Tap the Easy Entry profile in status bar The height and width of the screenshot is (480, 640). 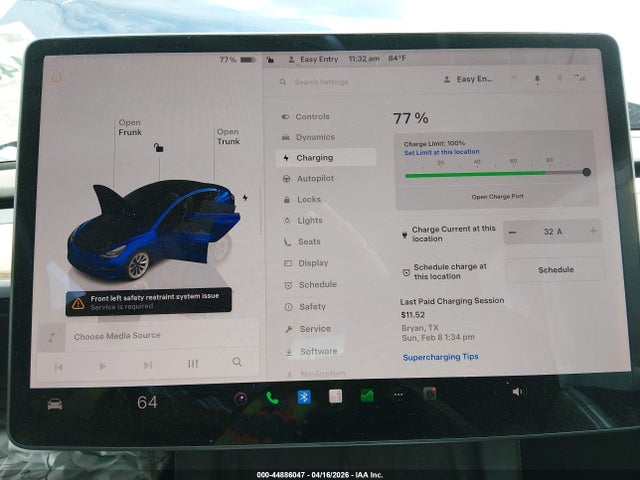point(313,59)
